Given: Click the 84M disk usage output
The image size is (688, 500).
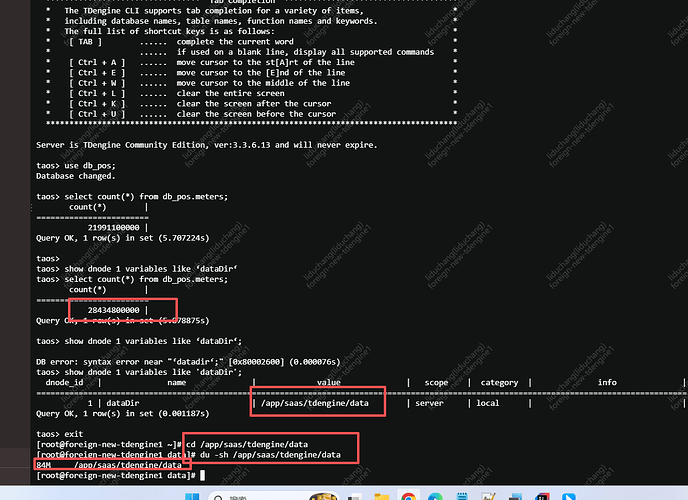Looking at the screenshot, I should [x=43, y=465].
